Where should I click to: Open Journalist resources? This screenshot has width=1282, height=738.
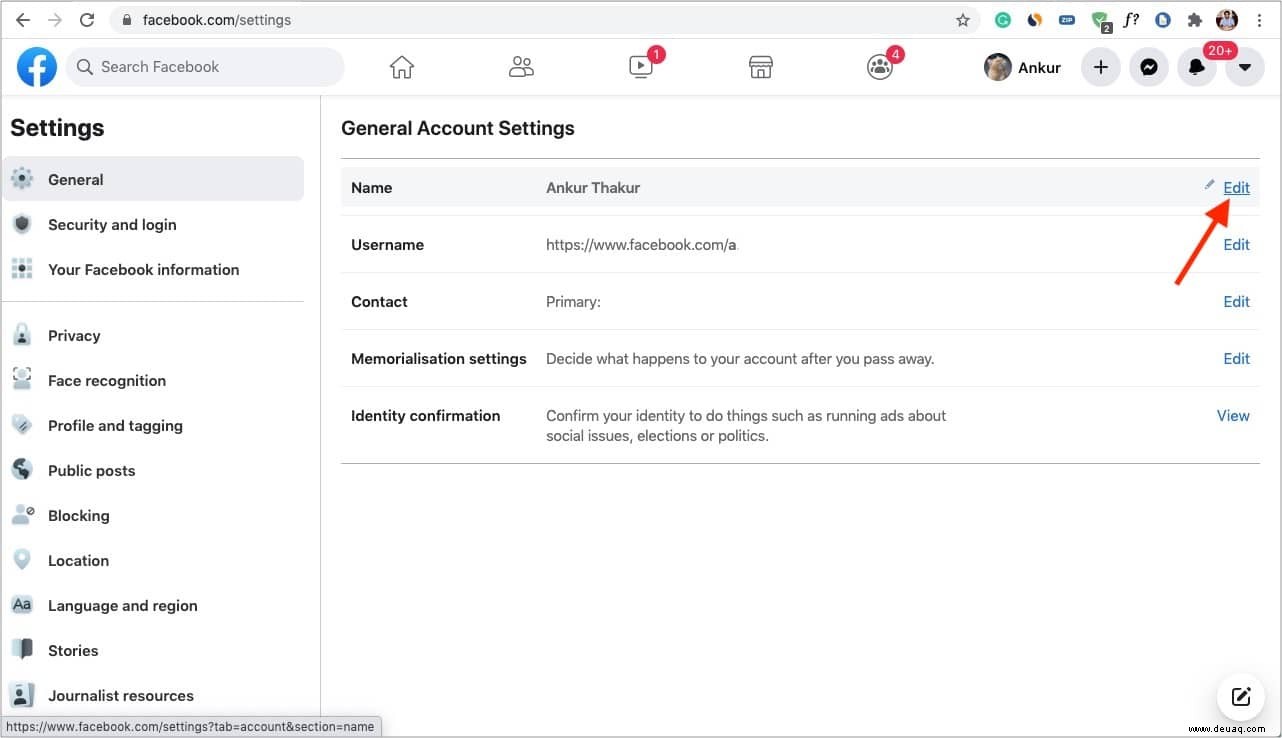point(153,695)
